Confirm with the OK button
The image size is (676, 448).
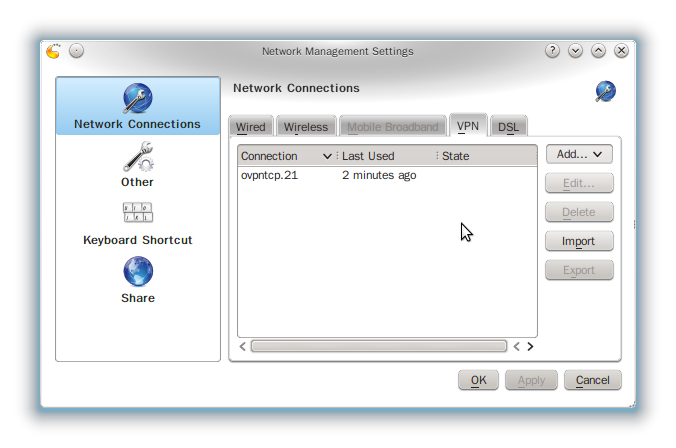point(478,380)
